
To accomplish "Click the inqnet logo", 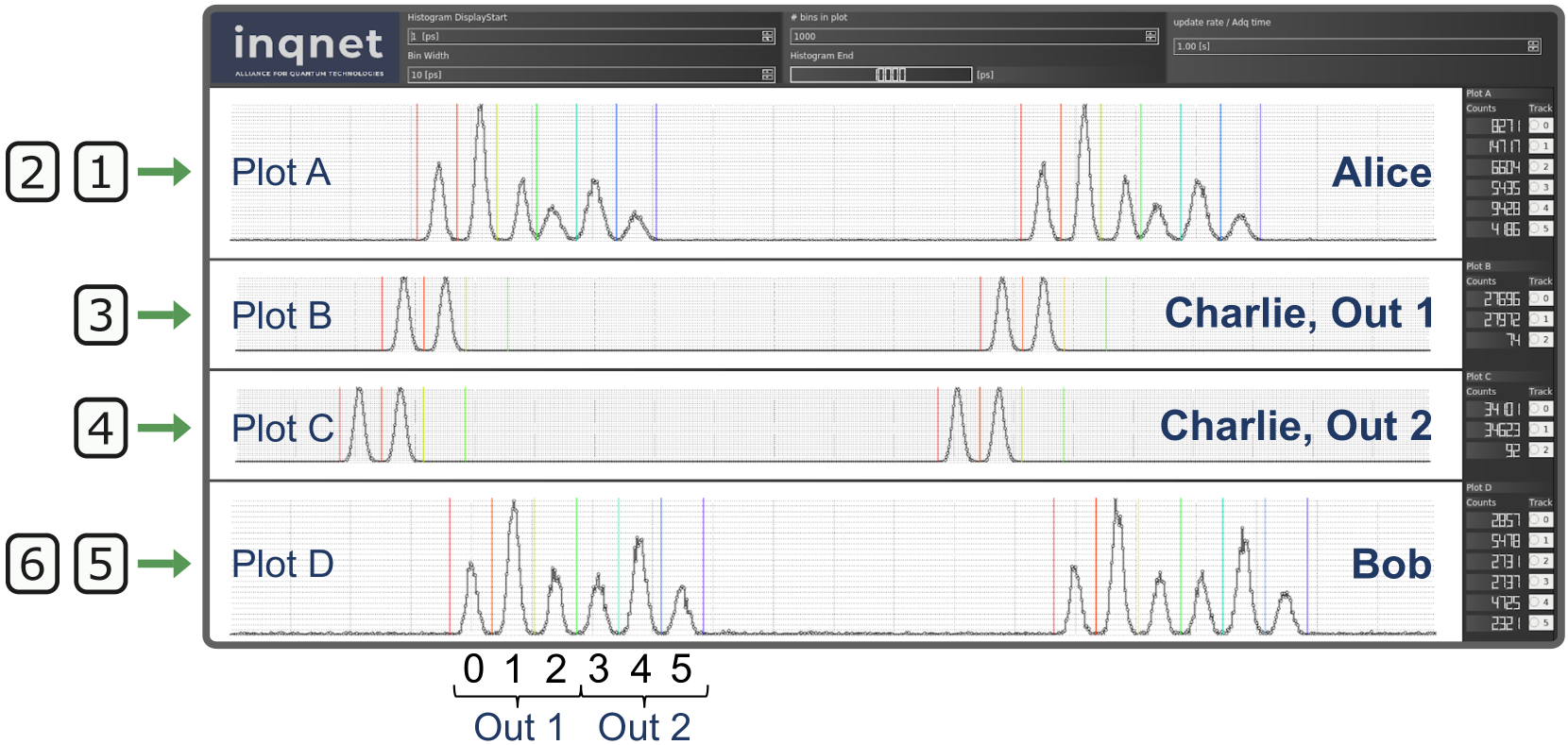I will coord(308,49).
